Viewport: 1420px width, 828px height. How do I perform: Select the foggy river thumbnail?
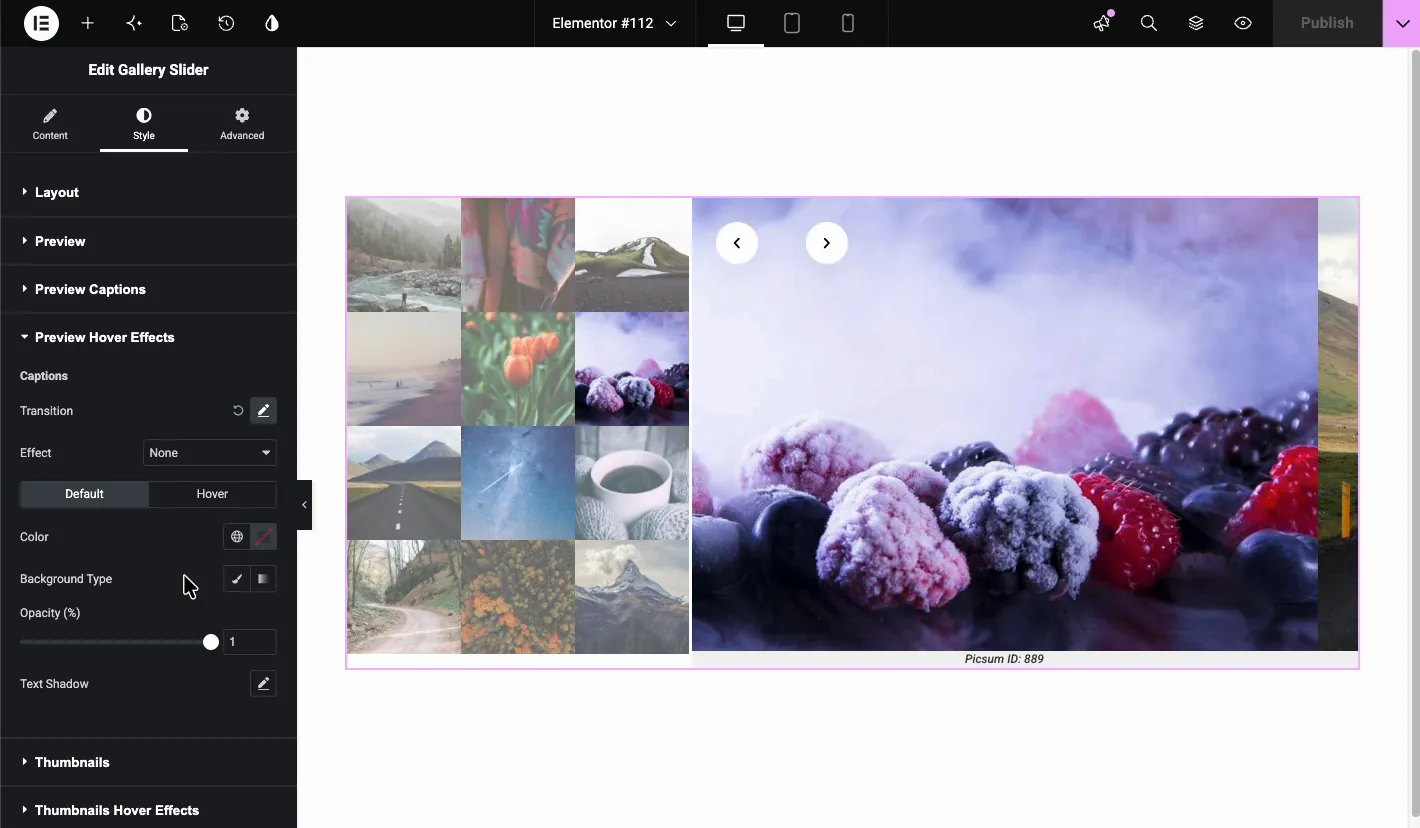pyautogui.click(x=404, y=255)
